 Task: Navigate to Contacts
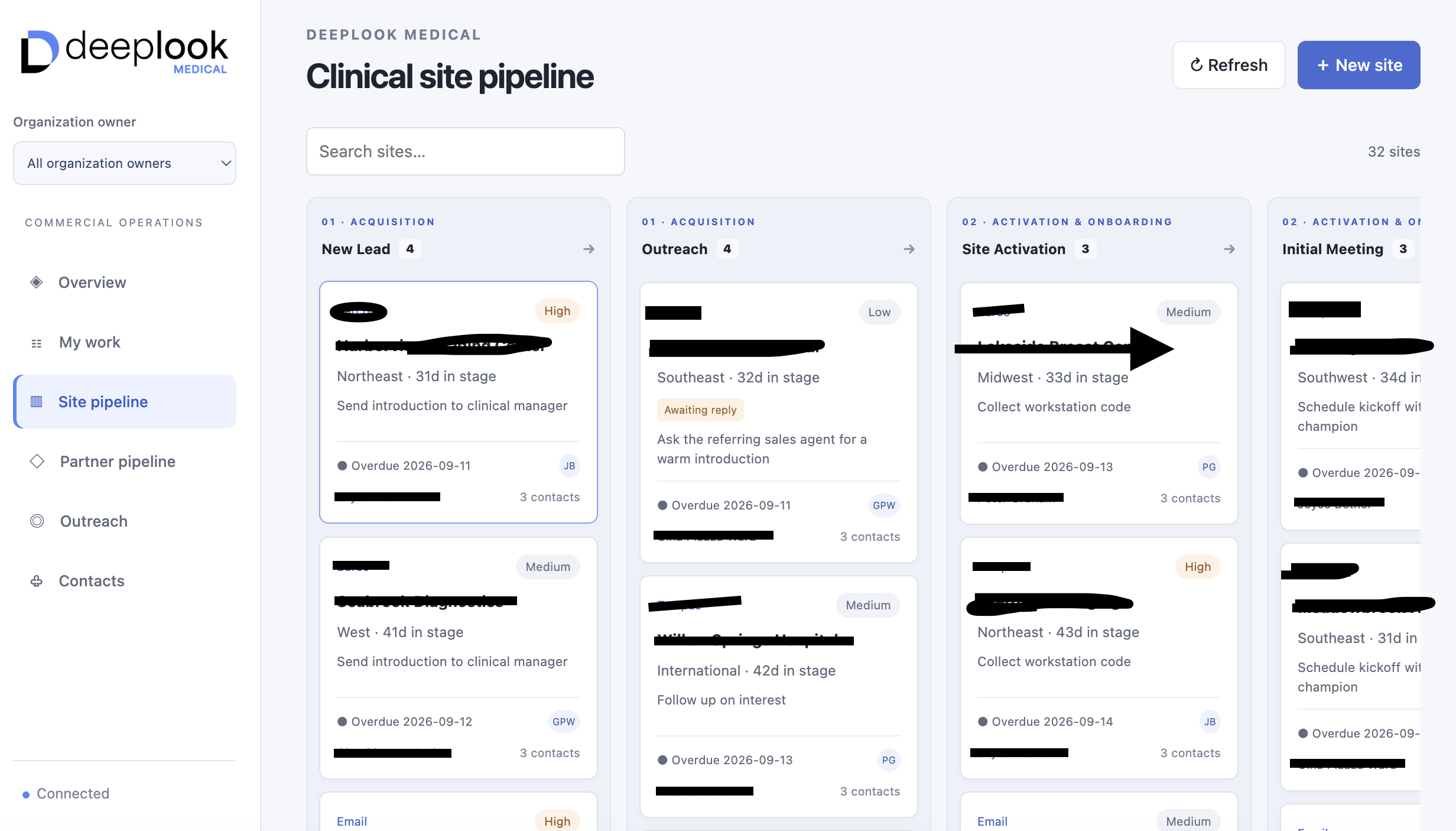coord(125,581)
